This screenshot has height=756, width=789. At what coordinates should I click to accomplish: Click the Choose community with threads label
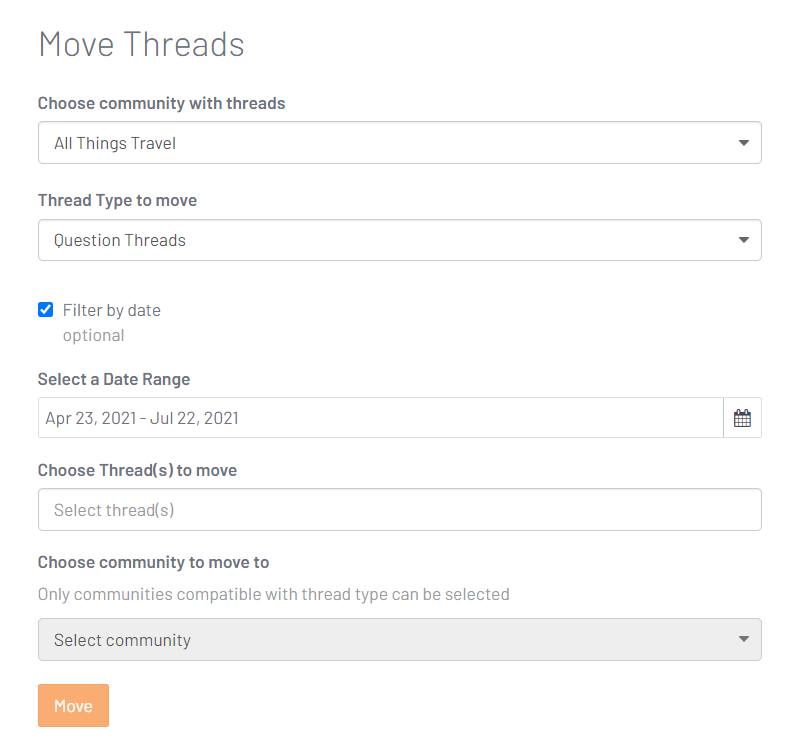(x=162, y=103)
